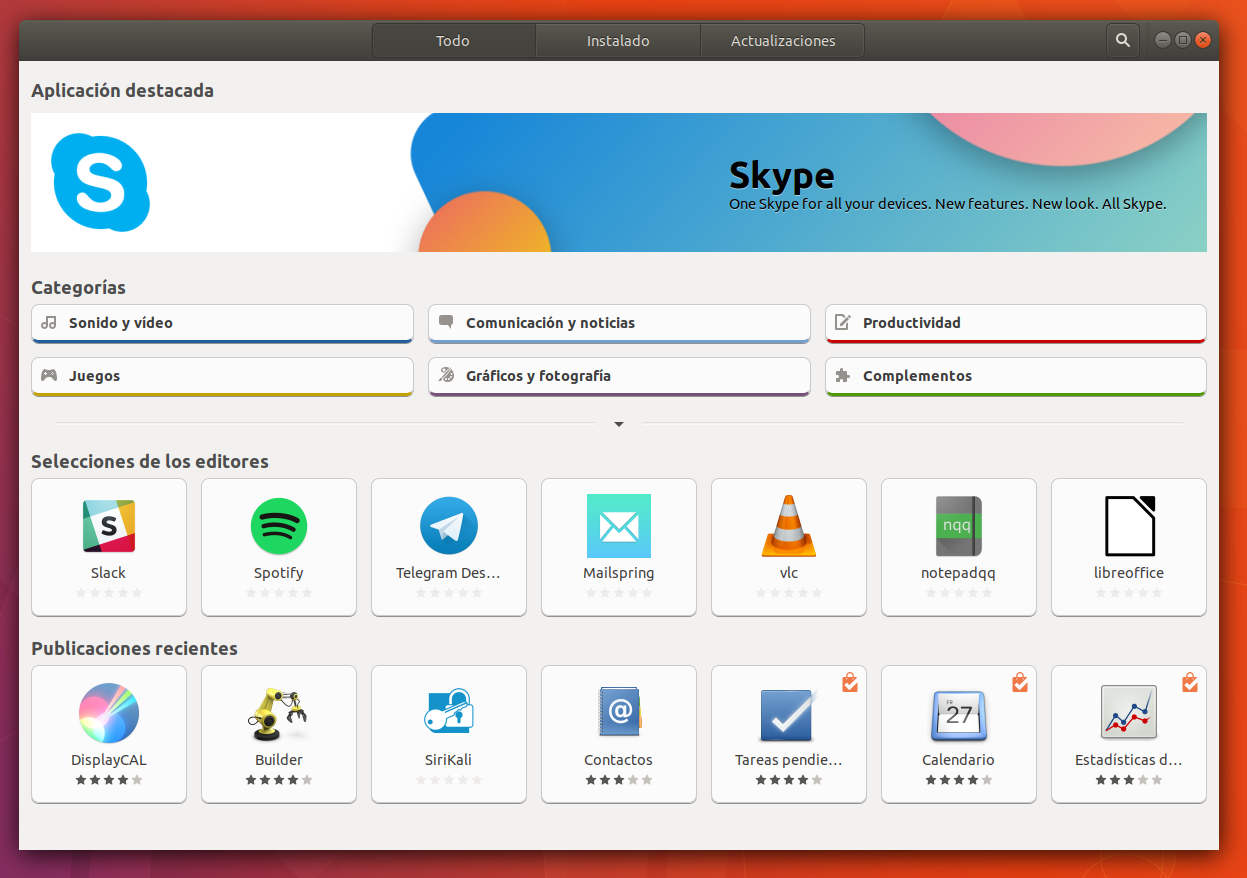
Task: Click the notepadqq name label
Action: 959,573
